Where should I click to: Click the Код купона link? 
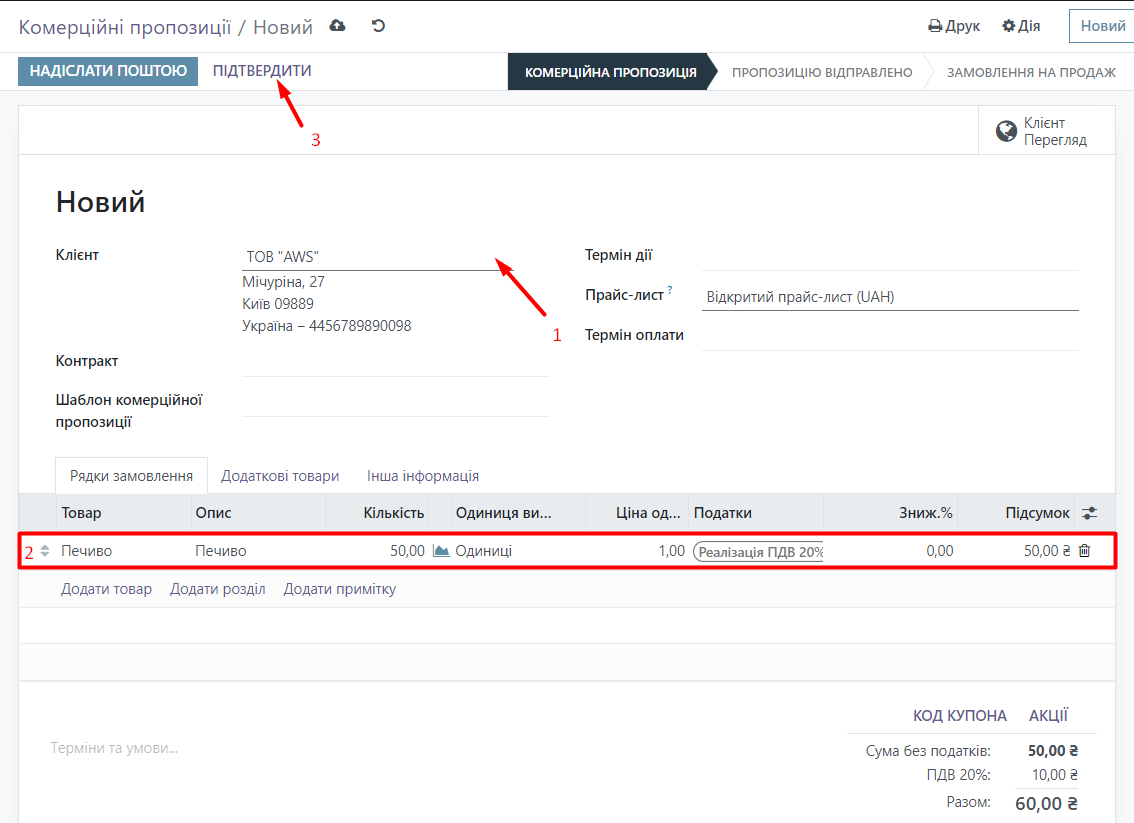(x=959, y=716)
